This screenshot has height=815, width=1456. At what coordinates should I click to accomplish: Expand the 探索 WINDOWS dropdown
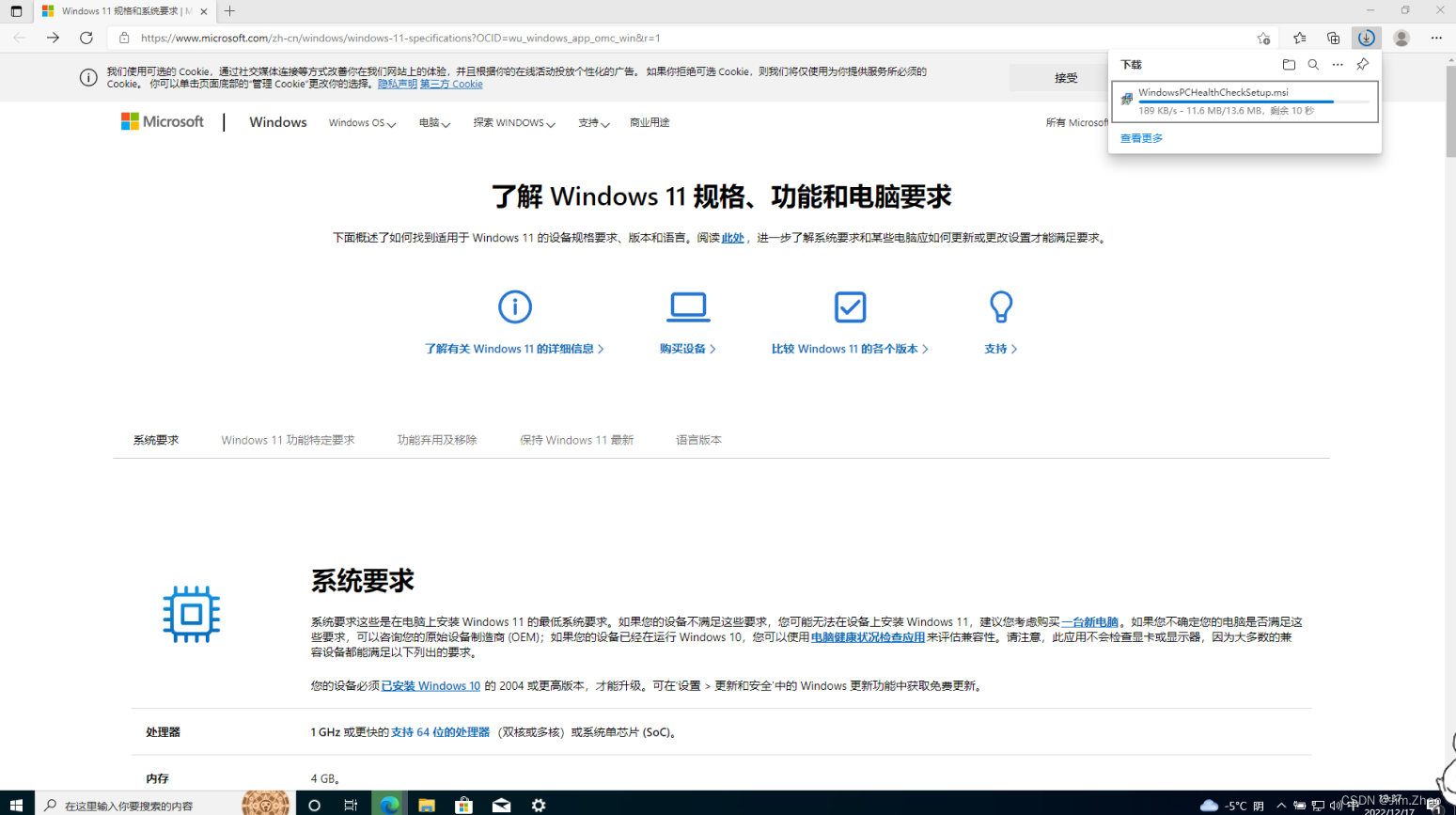click(x=514, y=123)
